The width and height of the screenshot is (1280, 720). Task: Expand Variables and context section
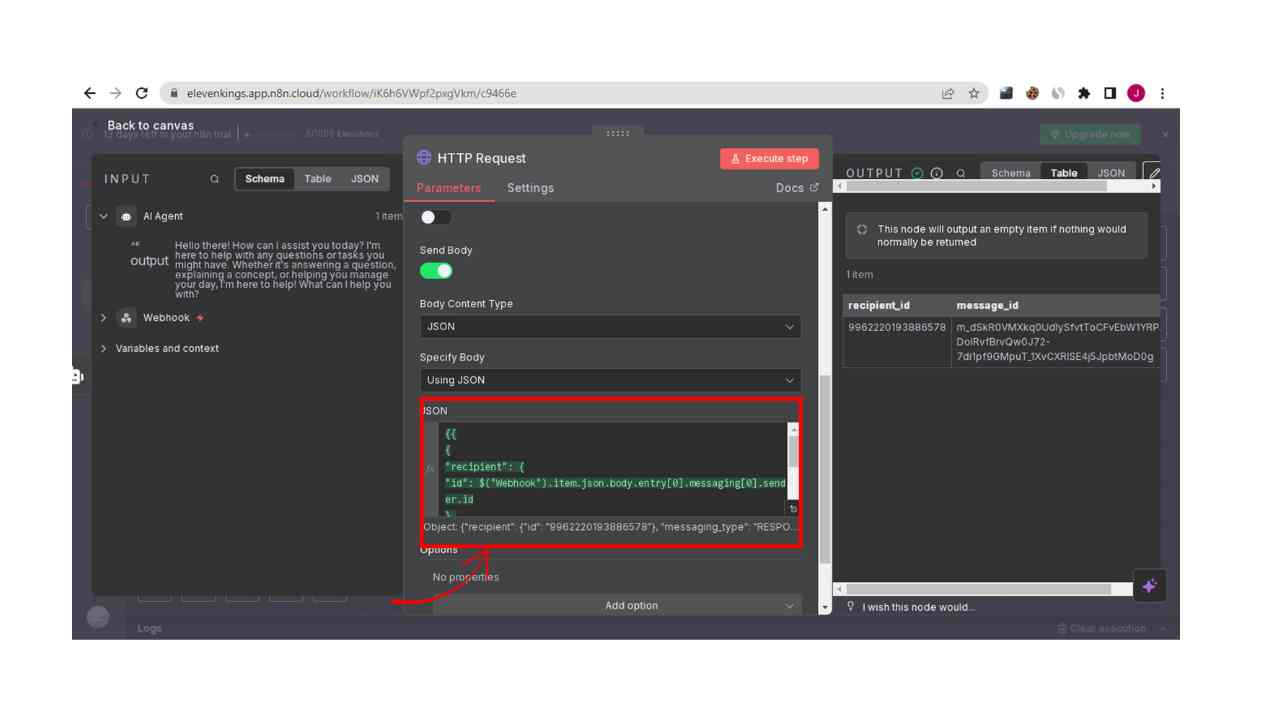[104, 349]
